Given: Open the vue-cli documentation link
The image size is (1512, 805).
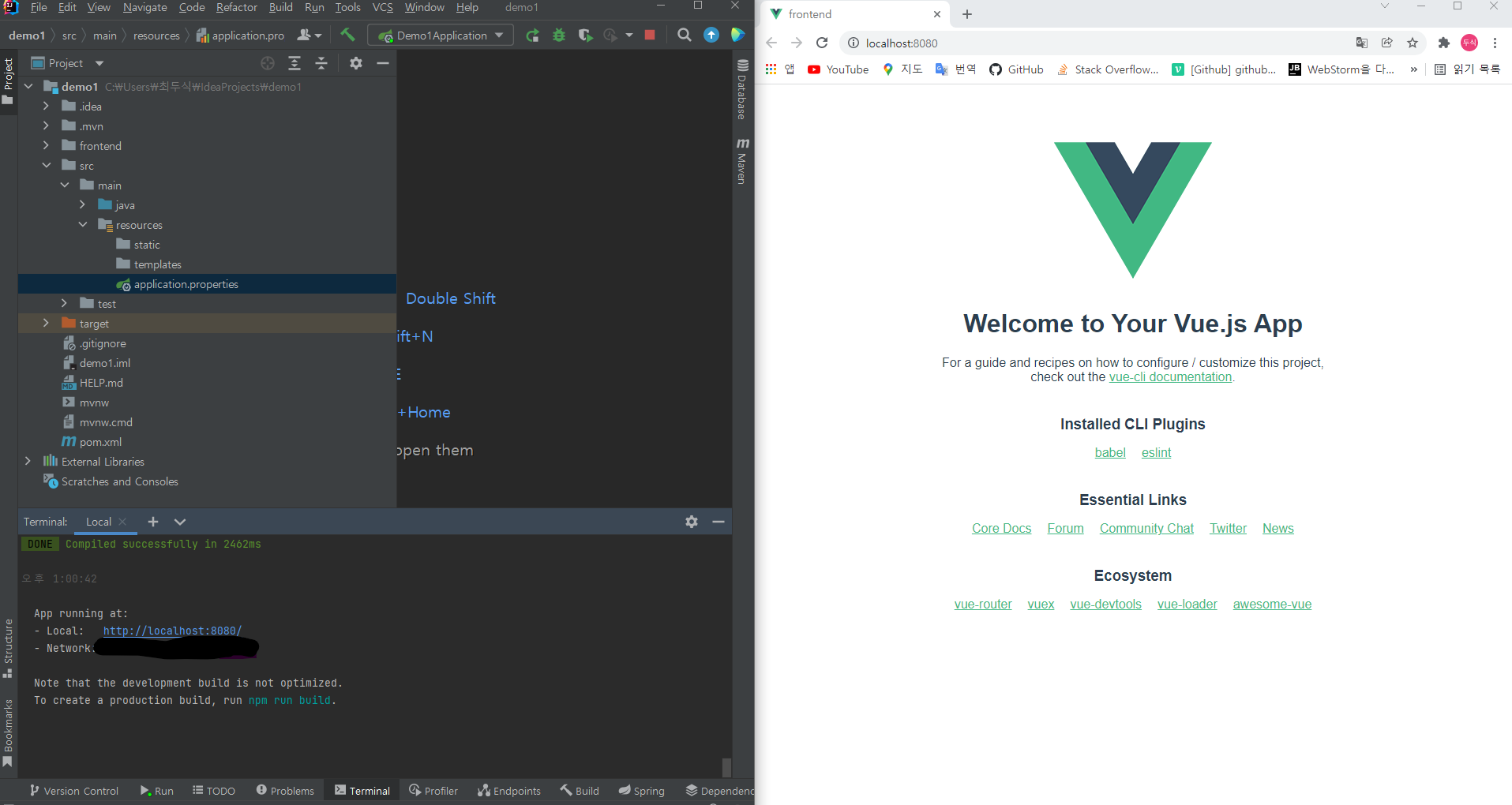Looking at the screenshot, I should click(x=1170, y=377).
